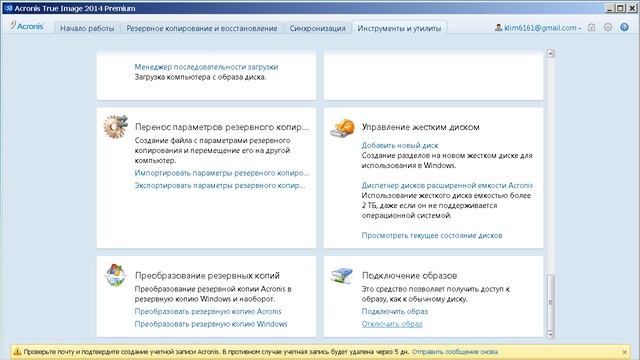Click the Управление жестким диском heading

[x=421, y=127]
